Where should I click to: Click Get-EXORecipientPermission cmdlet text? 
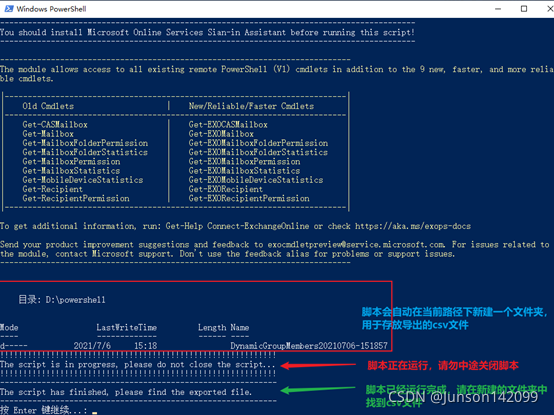(x=249, y=198)
